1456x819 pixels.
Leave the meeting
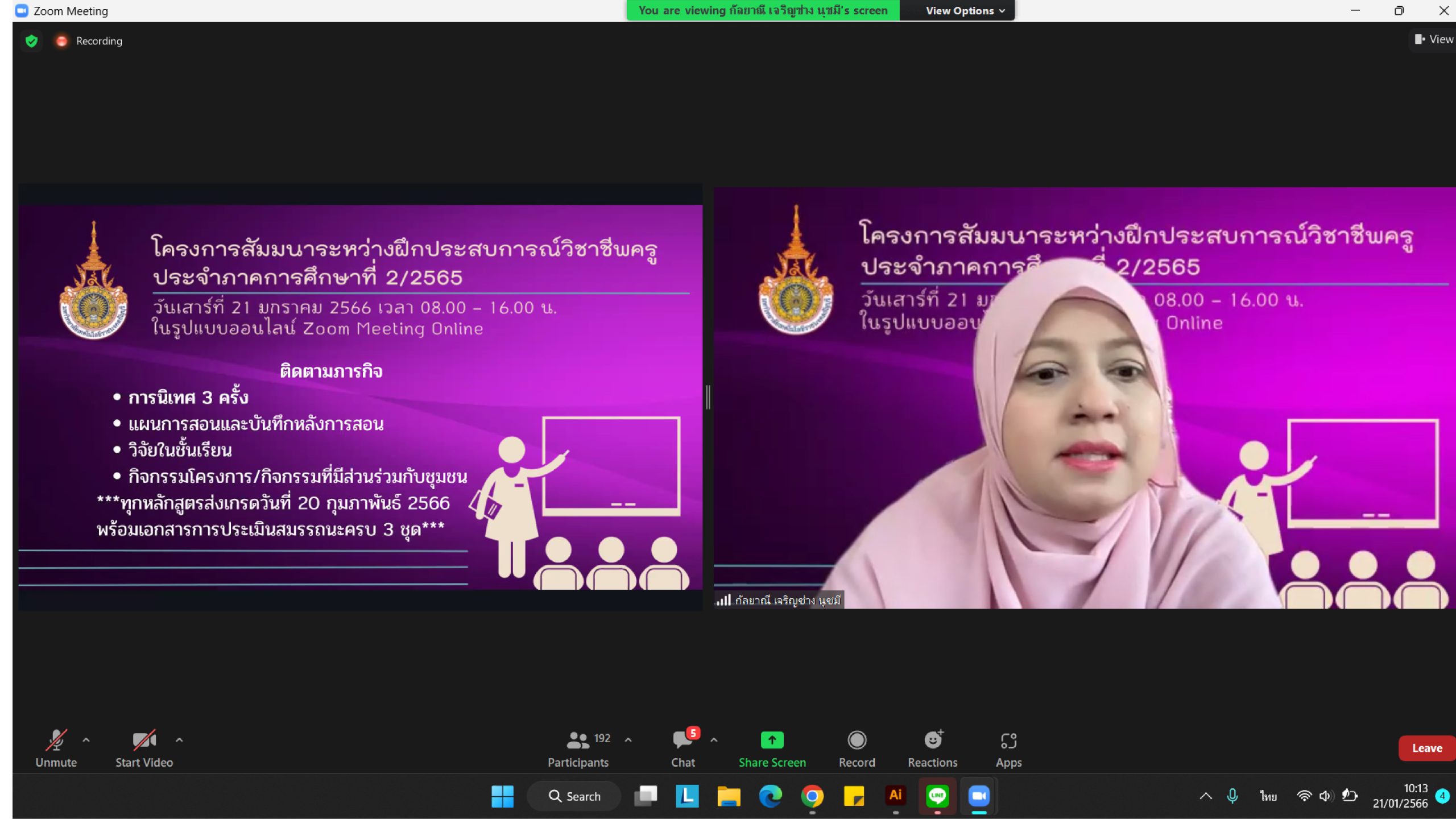1426,748
